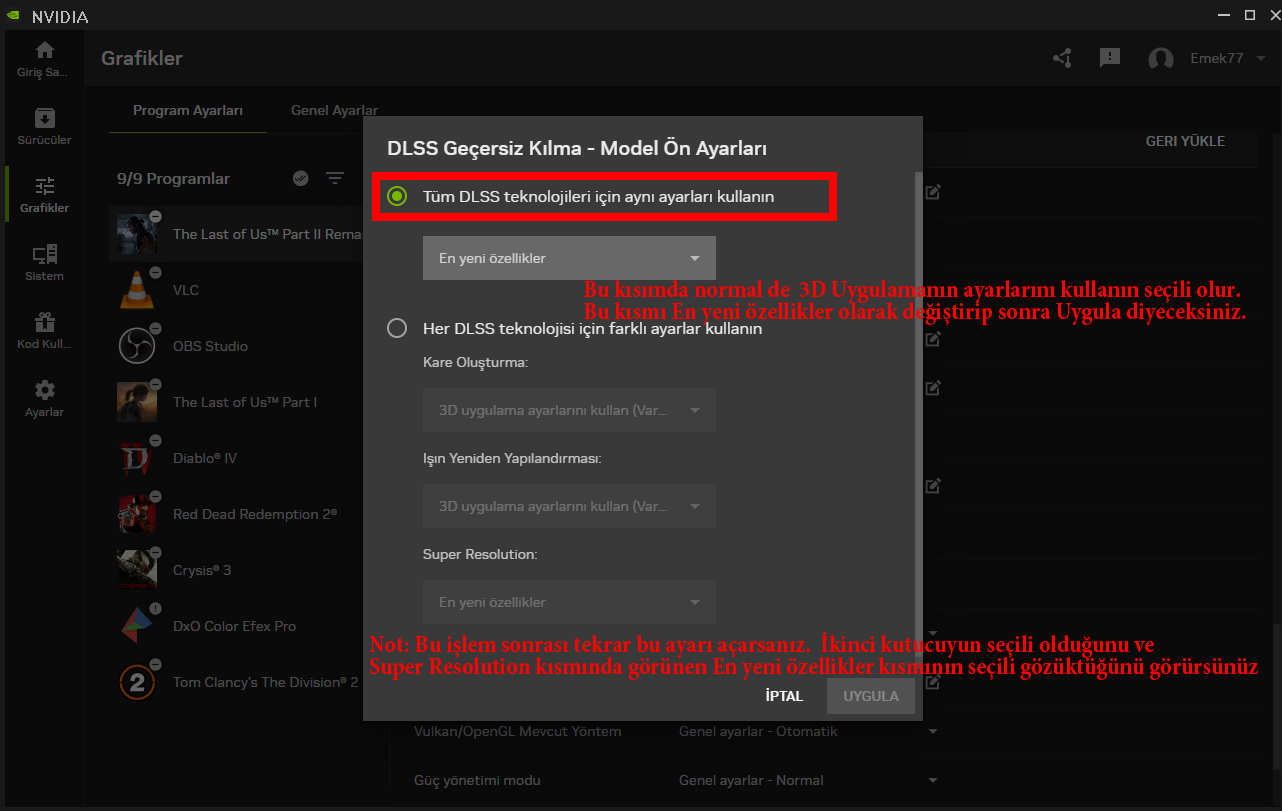1282x811 pixels.
Task: Click the 9/9 Programlar label
Action: click(173, 178)
